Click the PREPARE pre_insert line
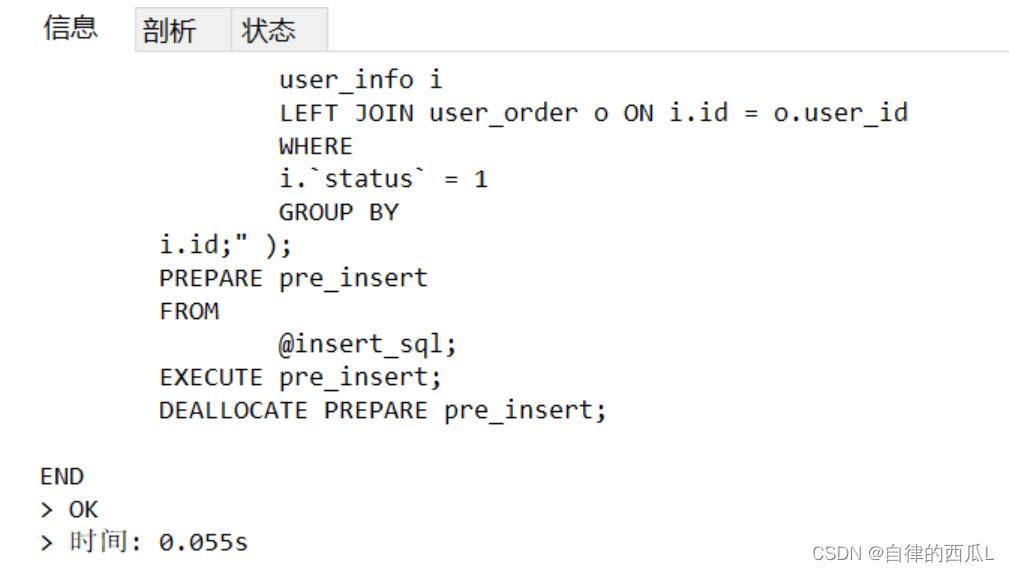Image resolution: width=1009 pixels, height=572 pixels. click(293, 278)
